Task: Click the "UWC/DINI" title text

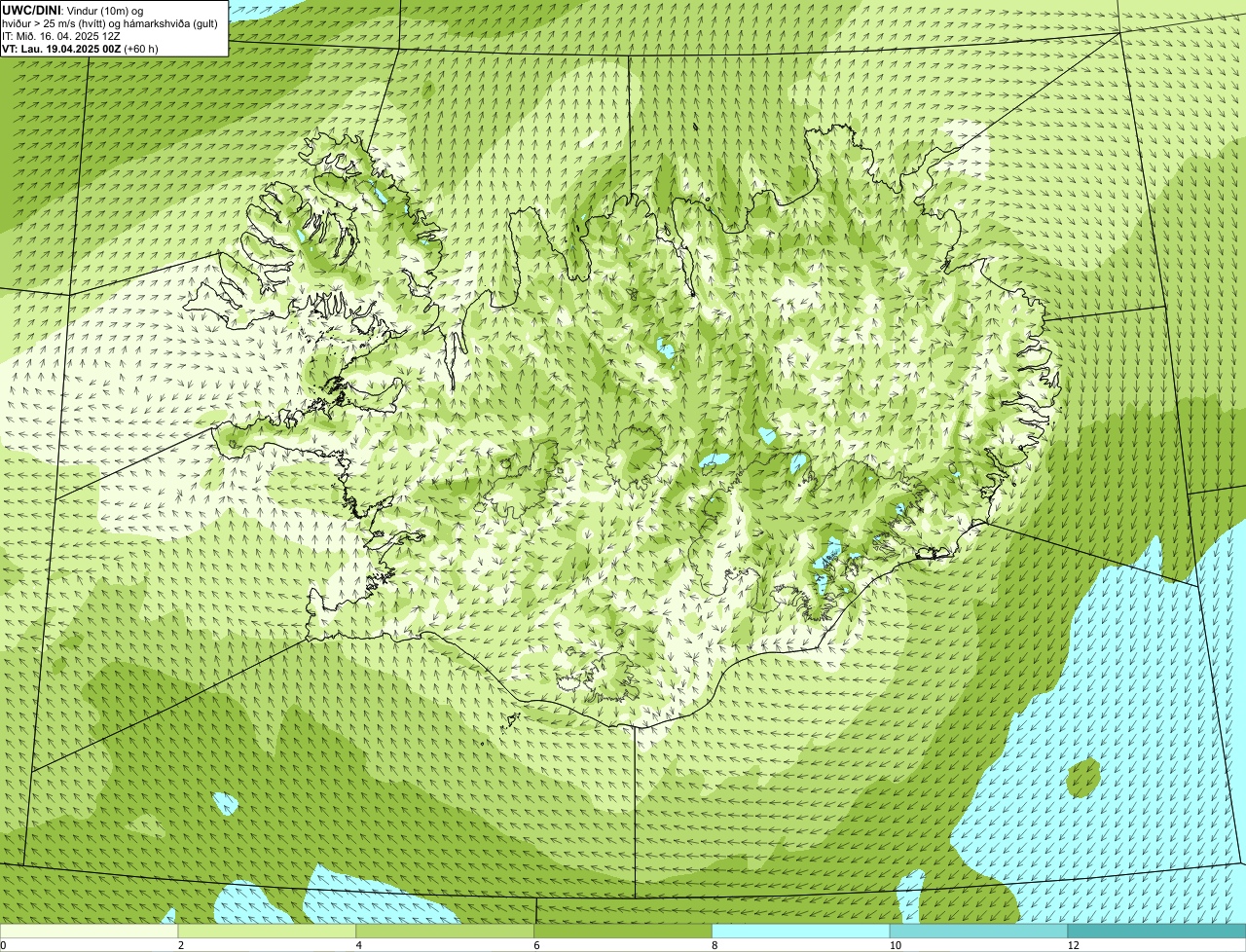Action: pyautogui.click(x=30, y=10)
